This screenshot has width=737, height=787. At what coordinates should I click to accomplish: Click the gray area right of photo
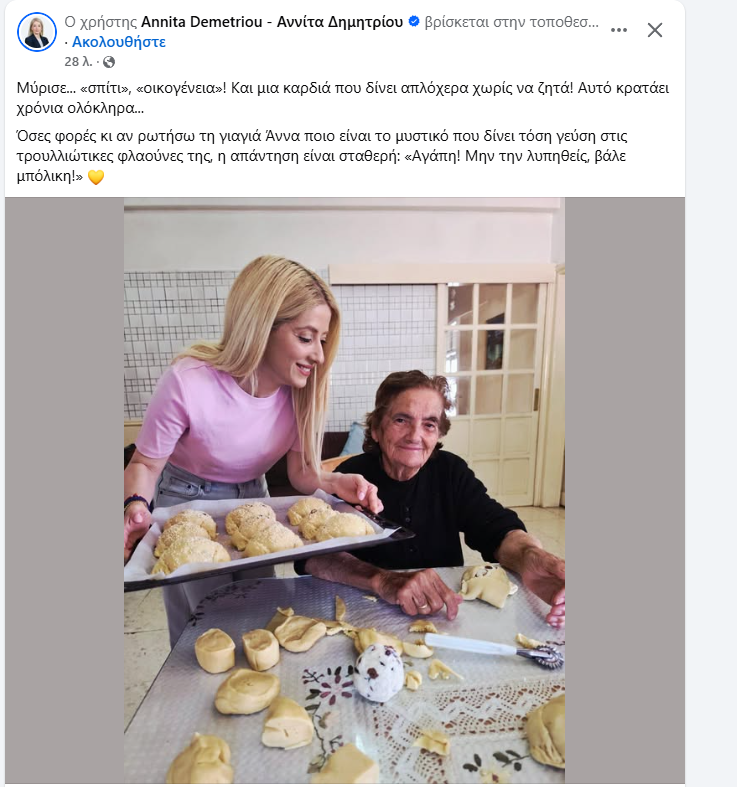(625, 490)
